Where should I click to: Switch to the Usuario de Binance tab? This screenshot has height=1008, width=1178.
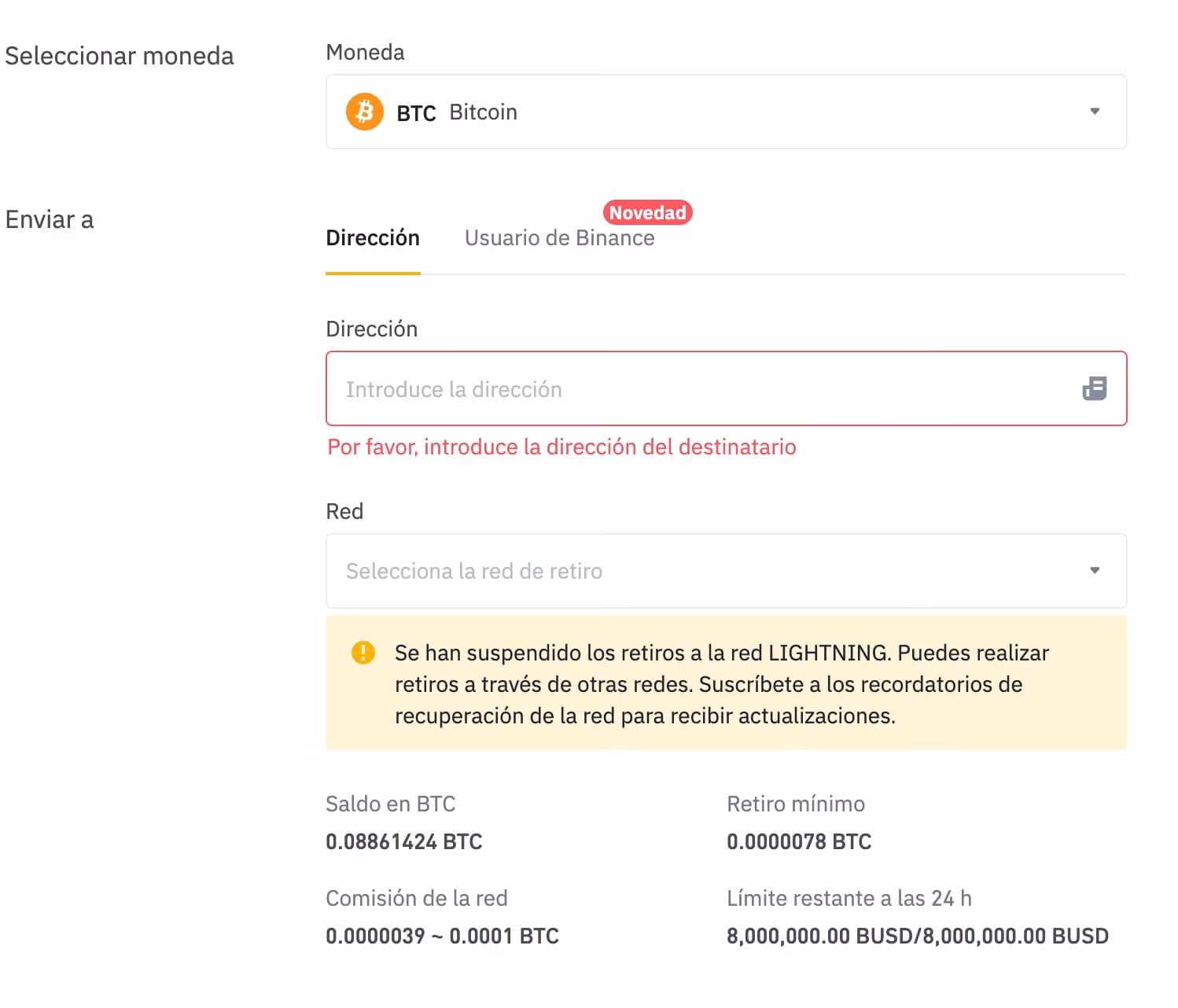pyautogui.click(x=559, y=237)
